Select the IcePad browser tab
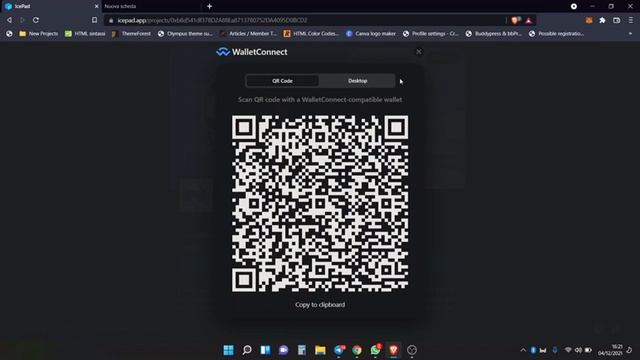This screenshot has height=360, width=640. [51, 6]
